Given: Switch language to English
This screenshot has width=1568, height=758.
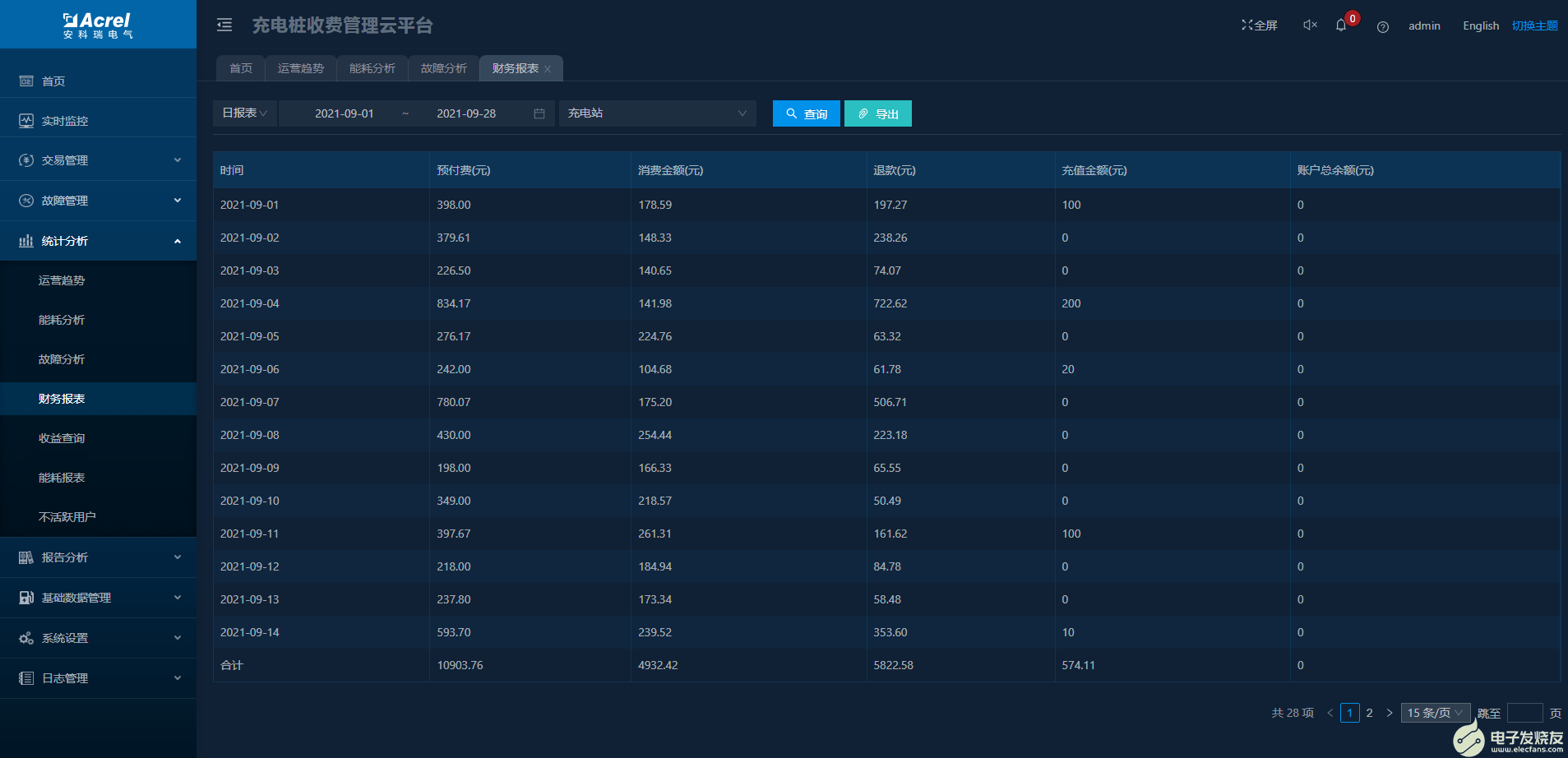Looking at the screenshot, I should [1481, 25].
